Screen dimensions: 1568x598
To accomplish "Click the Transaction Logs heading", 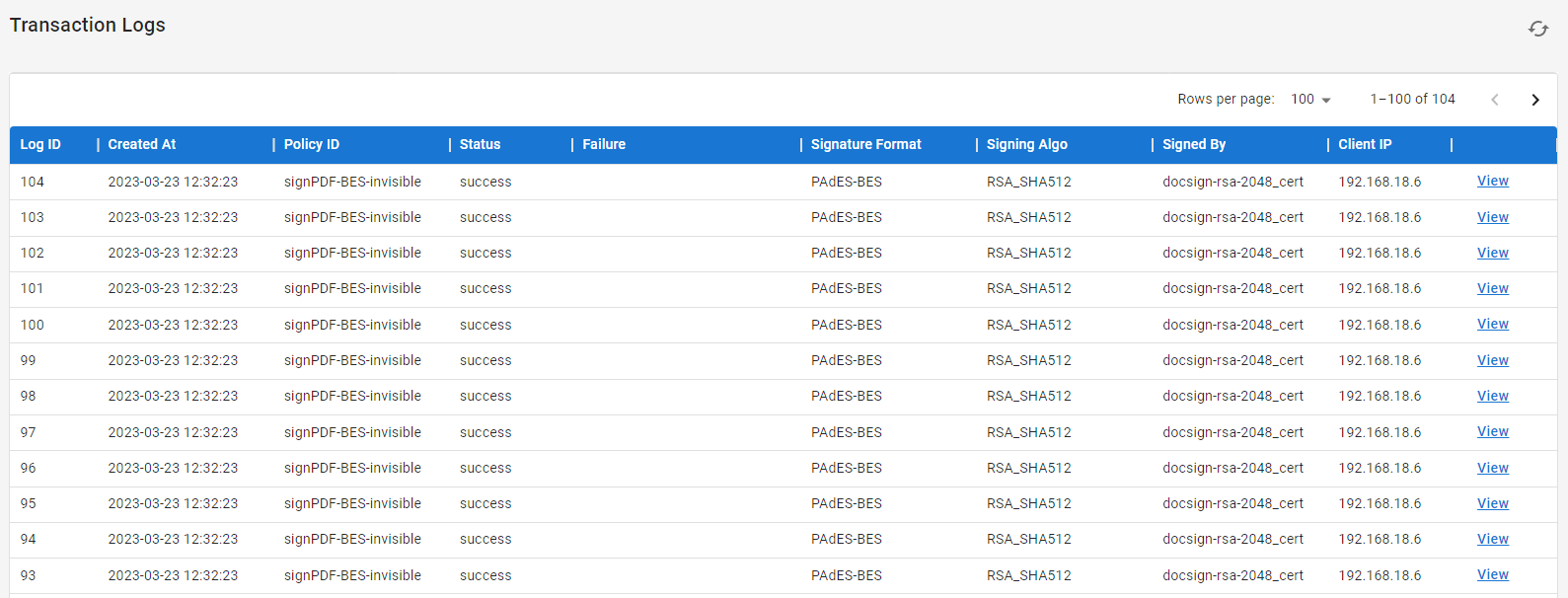I will click(x=88, y=25).
